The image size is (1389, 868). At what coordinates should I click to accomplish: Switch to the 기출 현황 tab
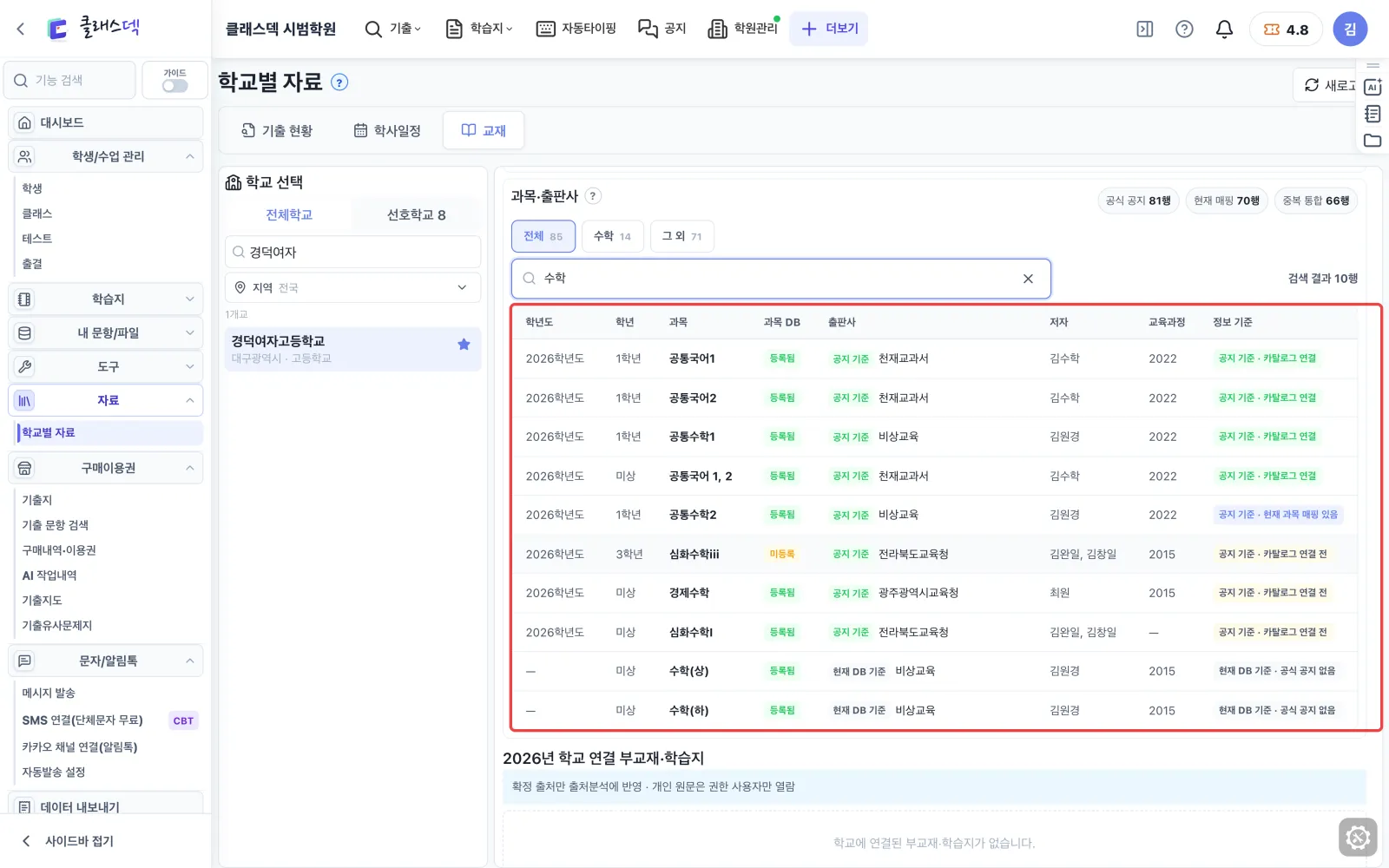277,130
